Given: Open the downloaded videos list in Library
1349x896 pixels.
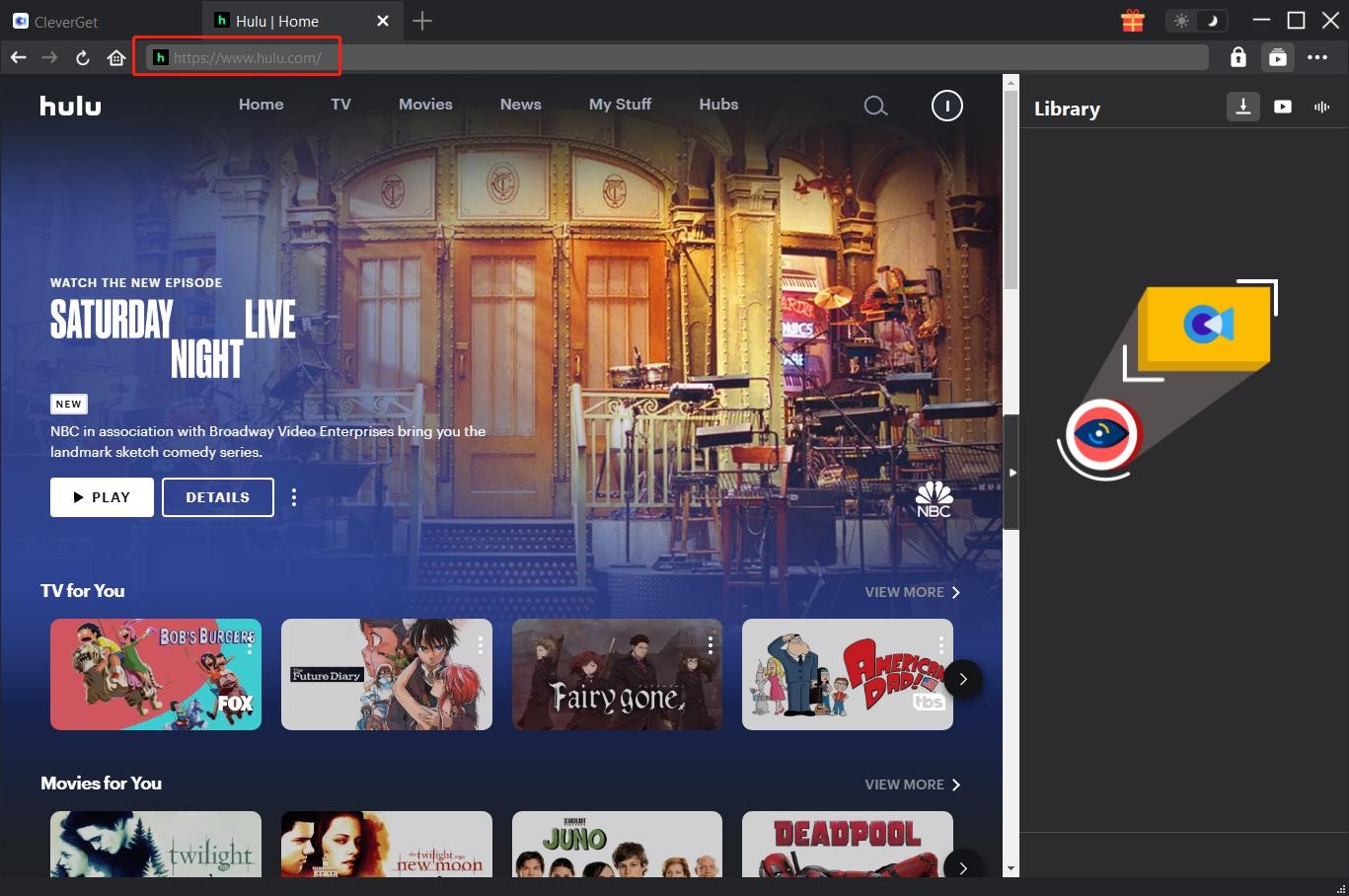Looking at the screenshot, I should click(1282, 107).
